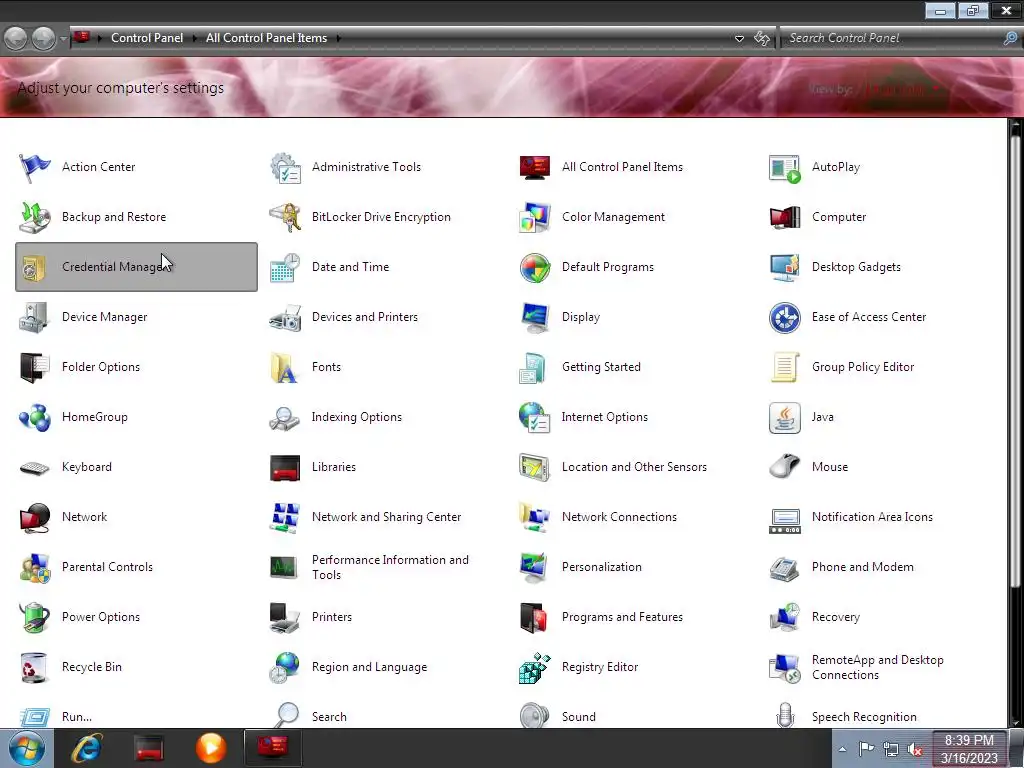
Task: Open Backup and Restore icon
Action: (x=34, y=217)
